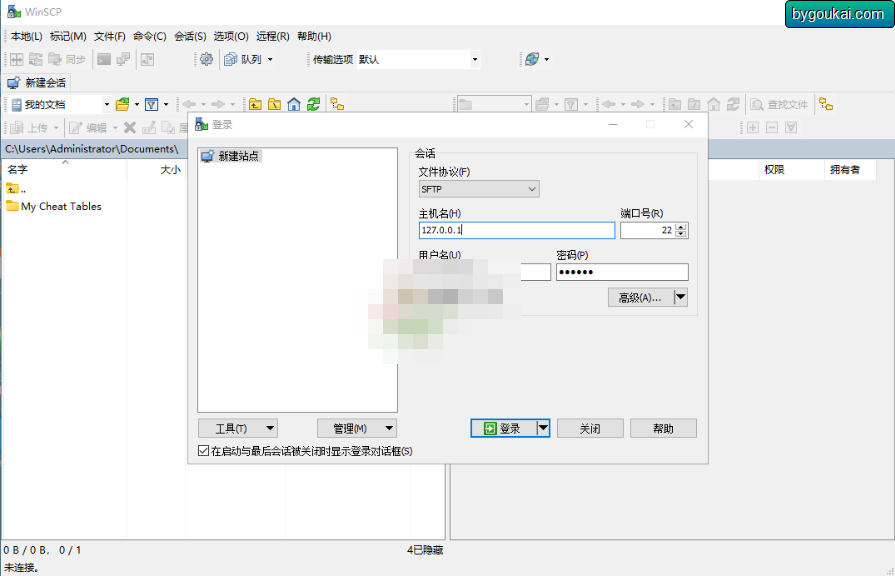Click the 编辑 edit toolbar button
Viewport: 895px width, 576px height.
pyautogui.click(x=92, y=128)
